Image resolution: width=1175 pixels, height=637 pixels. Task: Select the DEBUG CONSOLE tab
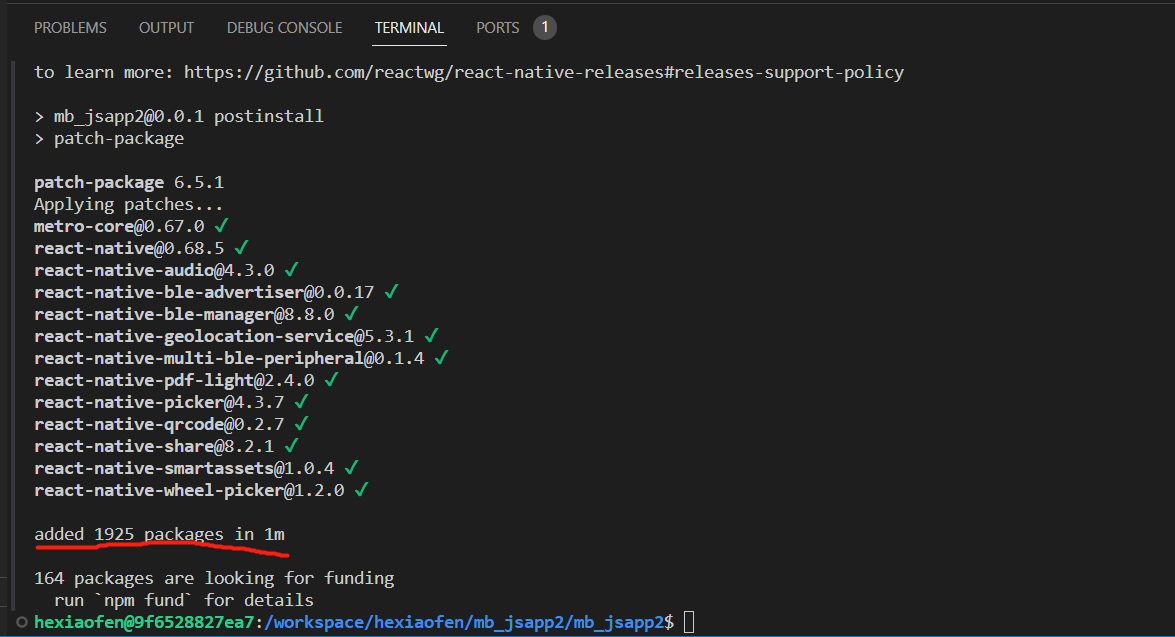[284, 28]
